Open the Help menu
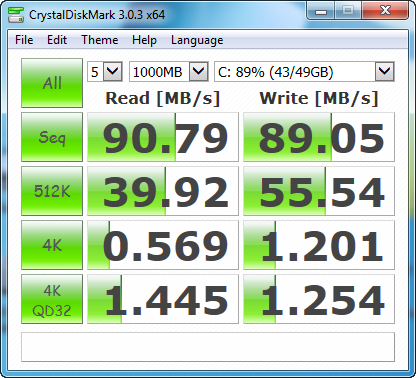This screenshot has height=378, width=416. (x=144, y=40)
